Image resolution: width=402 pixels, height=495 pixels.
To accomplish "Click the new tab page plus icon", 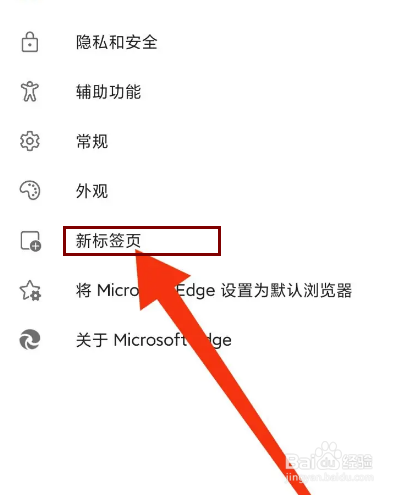I will click(x=30, y=241).
